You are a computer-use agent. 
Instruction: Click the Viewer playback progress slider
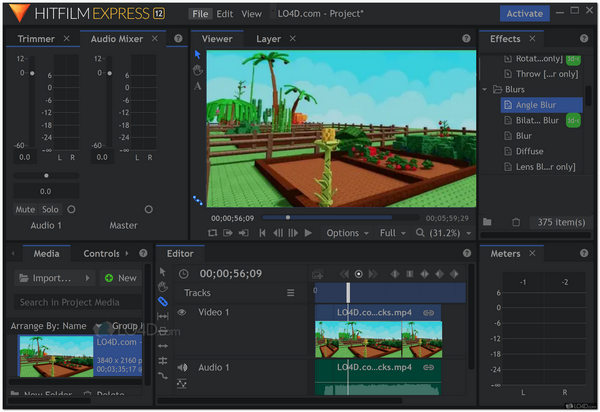coord(341,218)
